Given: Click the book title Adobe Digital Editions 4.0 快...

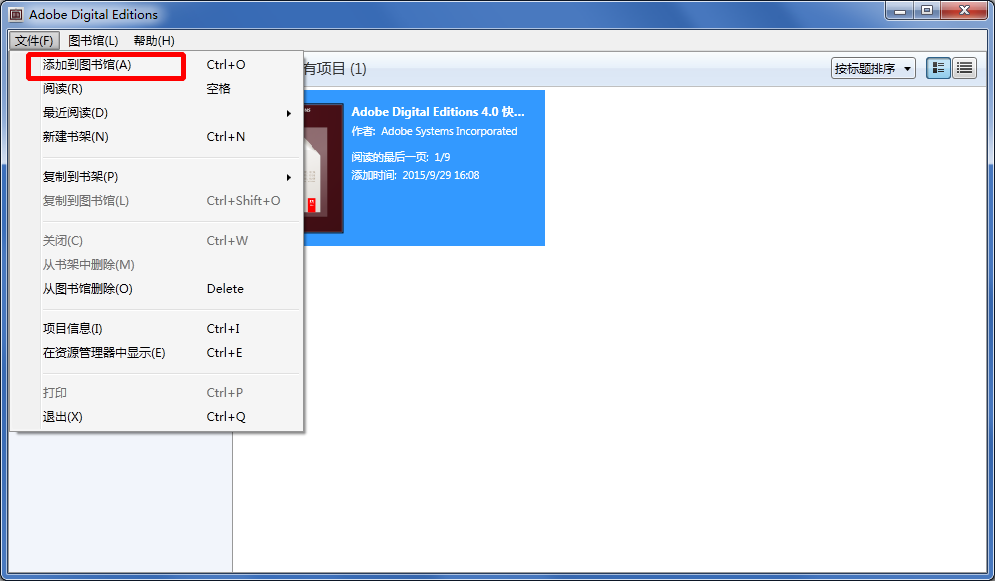Looking at the screenshot, I should [438, 112].
